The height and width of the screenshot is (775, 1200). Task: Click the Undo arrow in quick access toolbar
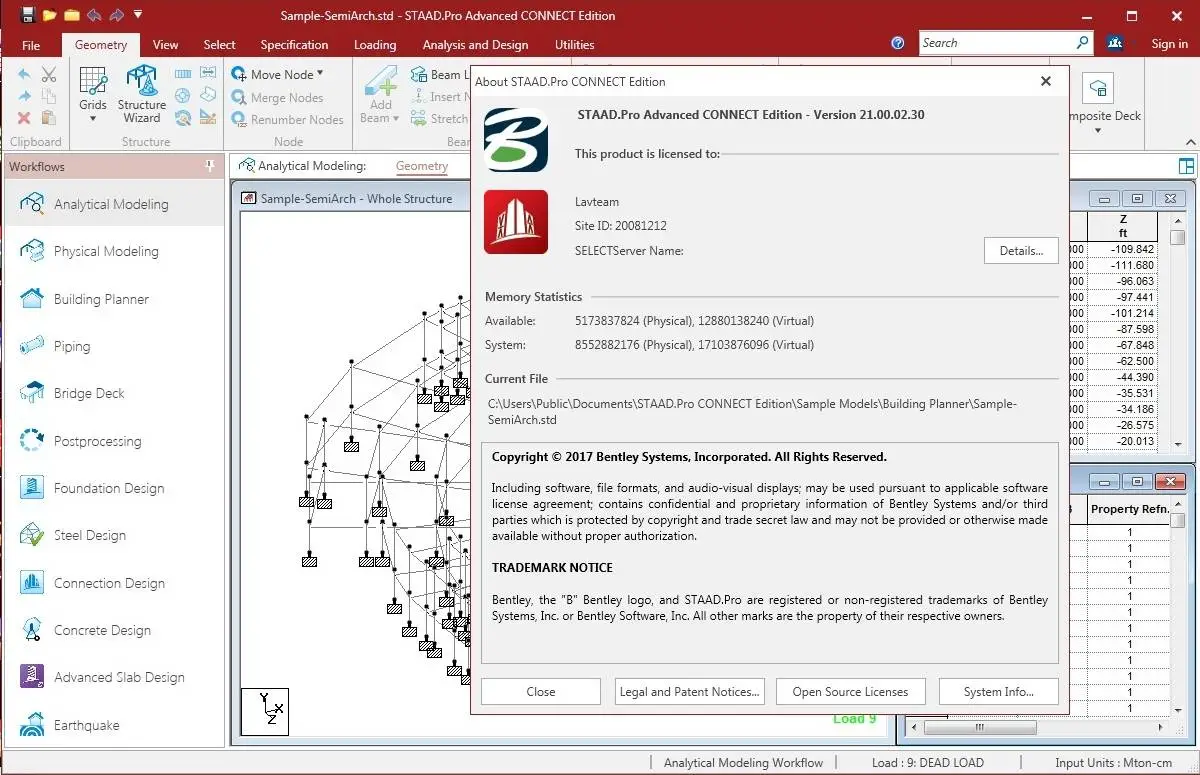tap(94, 15)
